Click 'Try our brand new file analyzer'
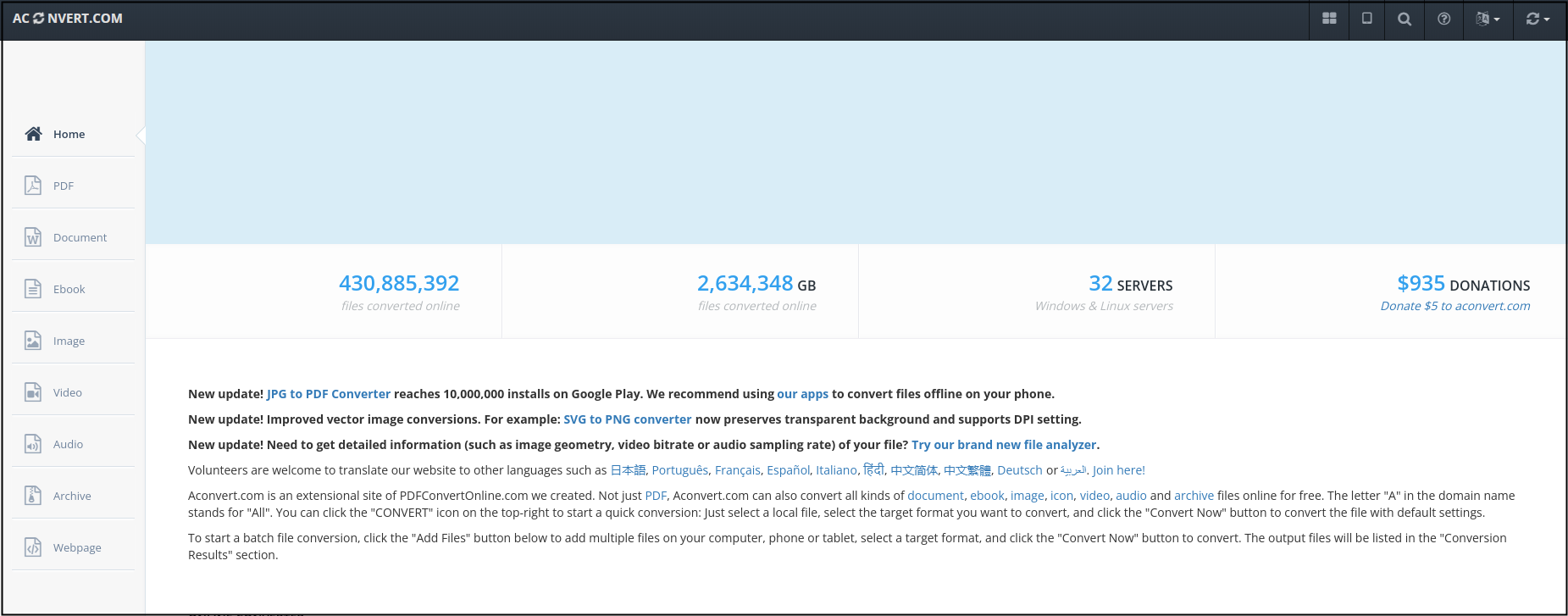This screenshot has height=616, width=1568. click(x=1004, y=445)
